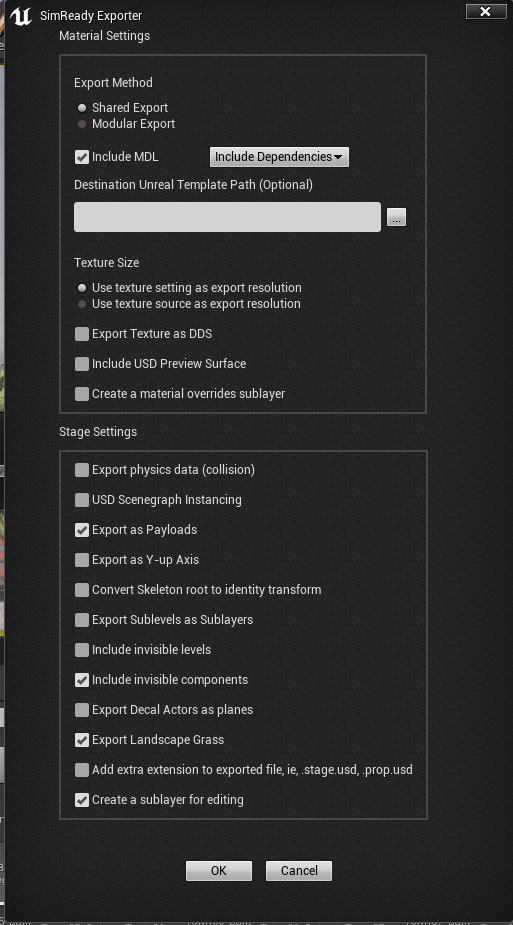This screenshot has width=513, height=925.
Task: Click the Unreal Engine logo icon
Action: (x=21, y=16)
